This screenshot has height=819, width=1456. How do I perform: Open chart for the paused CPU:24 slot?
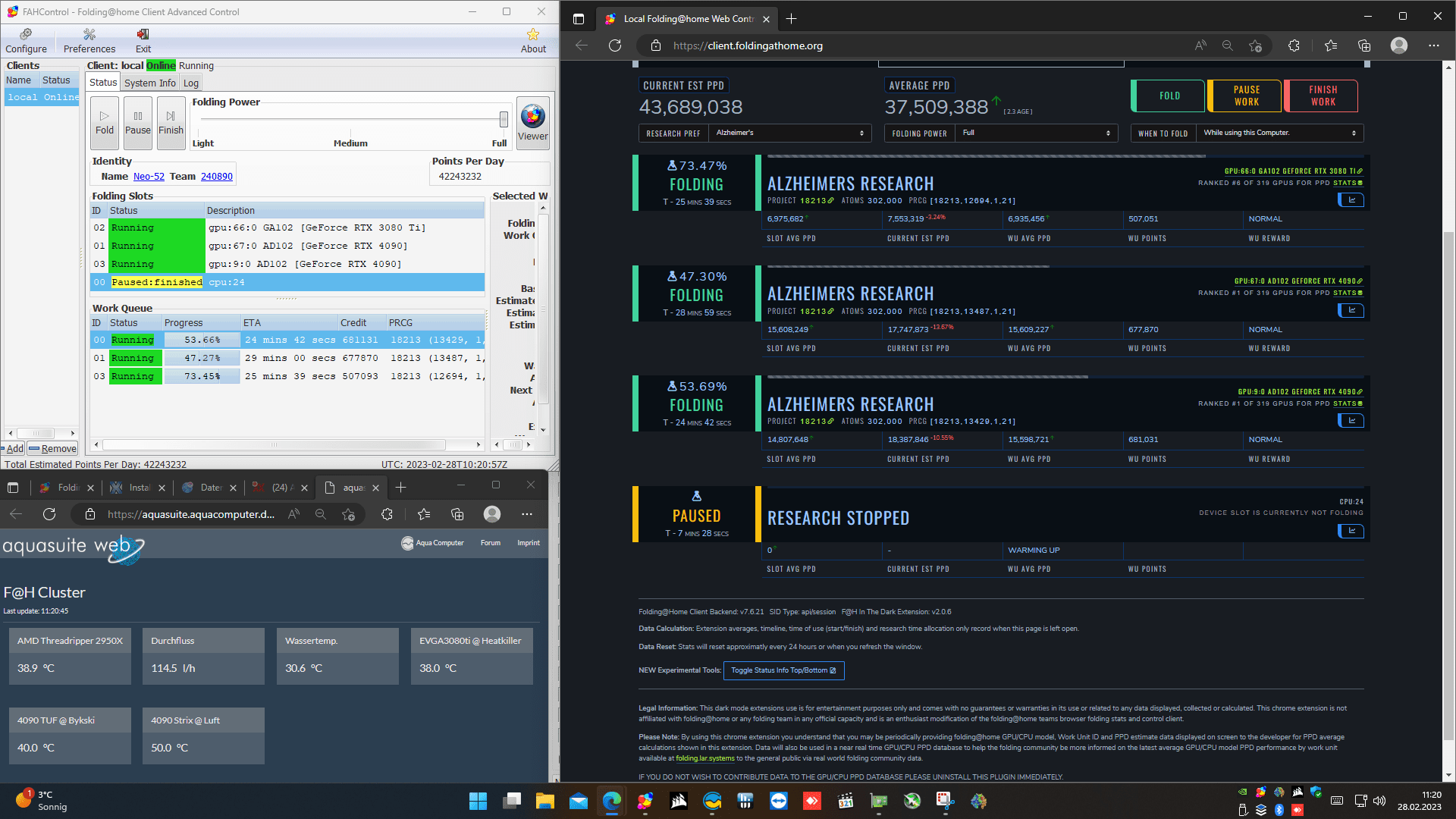click(x=1351, y=531)
